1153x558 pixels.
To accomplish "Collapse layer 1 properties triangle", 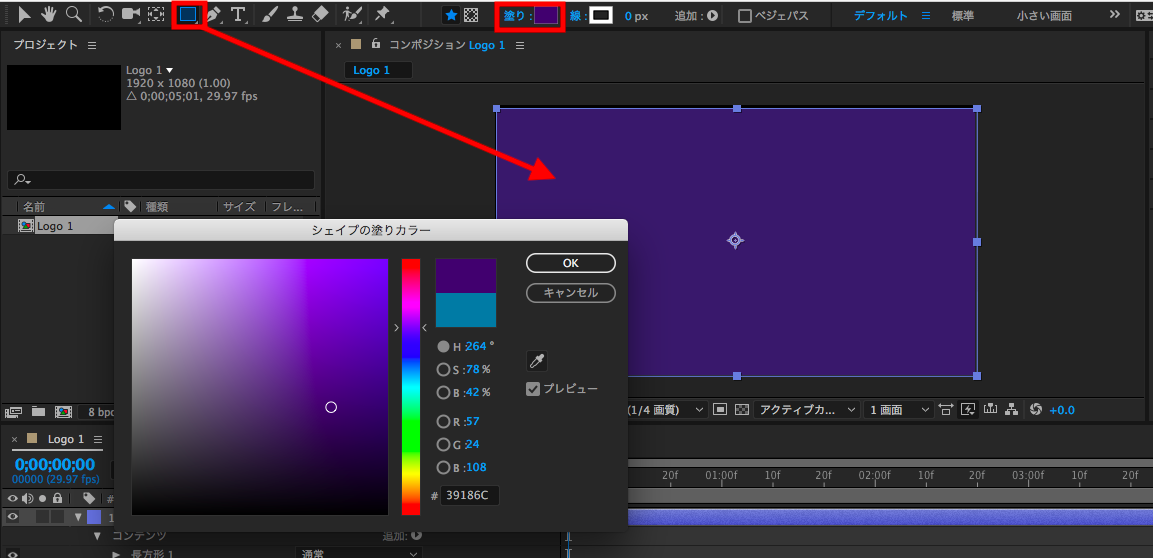I will point(79,517).
